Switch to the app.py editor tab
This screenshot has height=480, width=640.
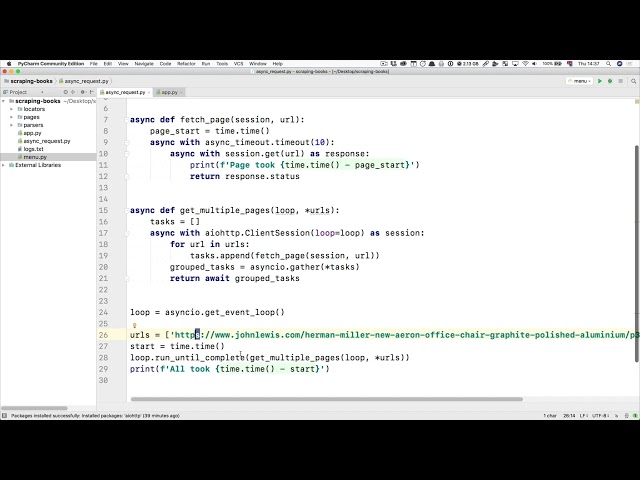click(x=169, y=92)
